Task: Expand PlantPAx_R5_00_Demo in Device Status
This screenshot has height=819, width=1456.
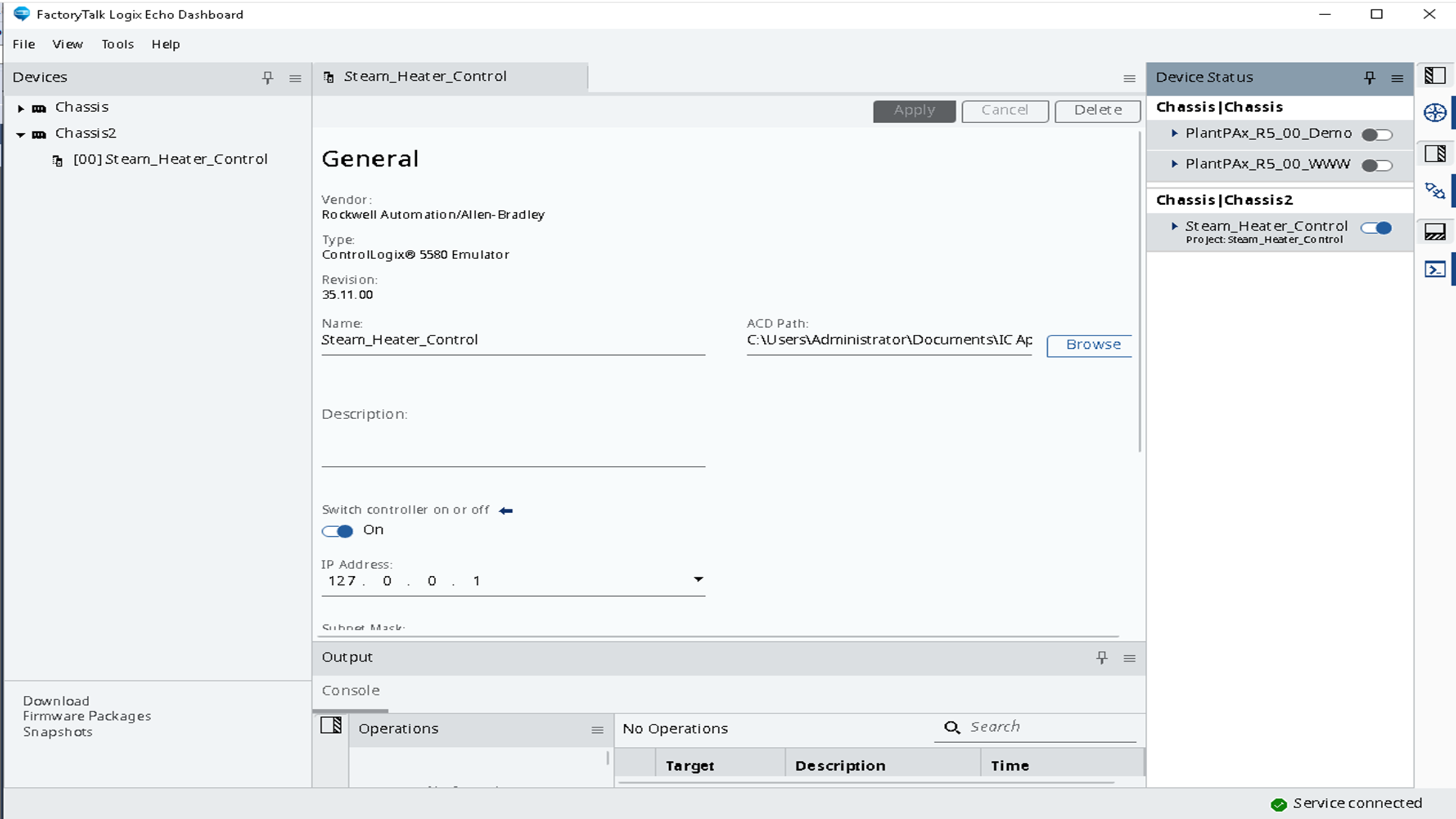Action: tap(1175, 133)
